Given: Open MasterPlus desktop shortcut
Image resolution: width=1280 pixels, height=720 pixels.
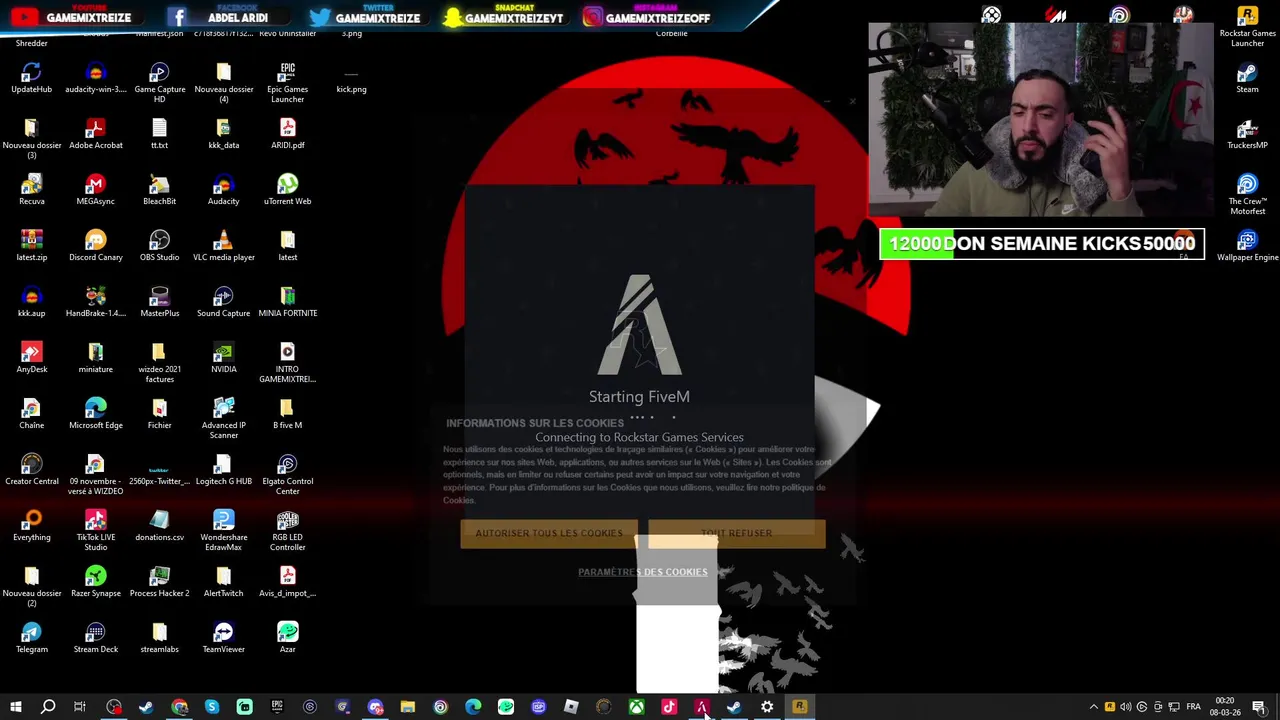Looking at the screenshot, I should [159, 303].
